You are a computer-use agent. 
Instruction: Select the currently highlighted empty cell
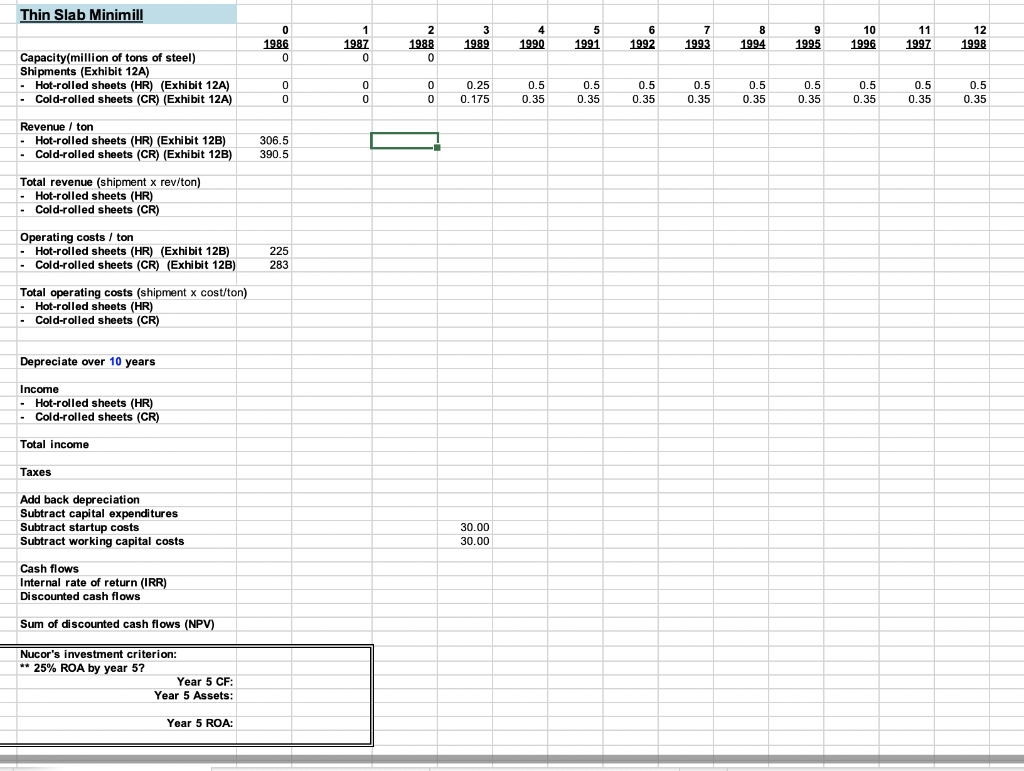(x=404, y=140)
